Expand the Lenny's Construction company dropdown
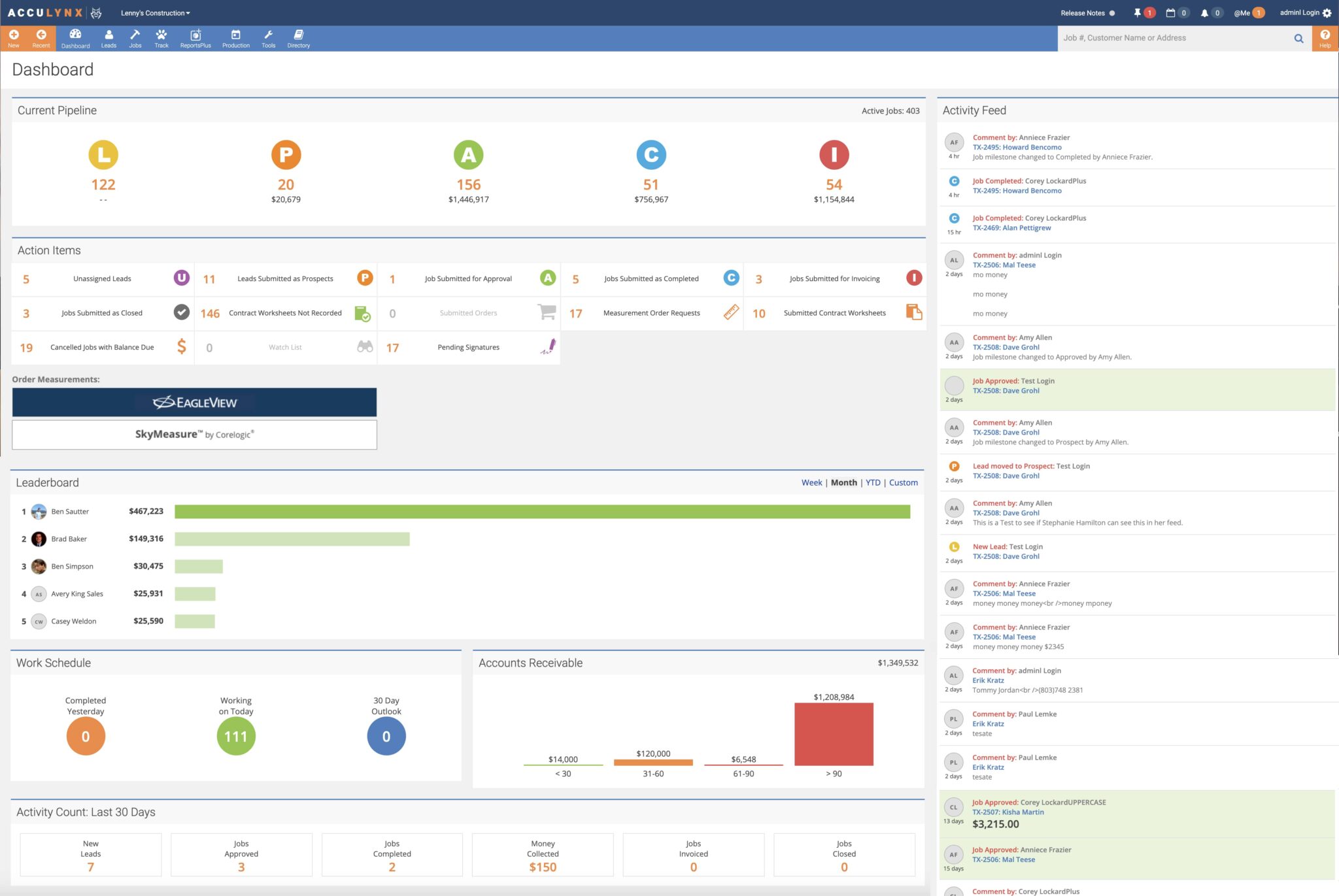The width and height of the screenshot is (1339, 896). click(154, 12)
